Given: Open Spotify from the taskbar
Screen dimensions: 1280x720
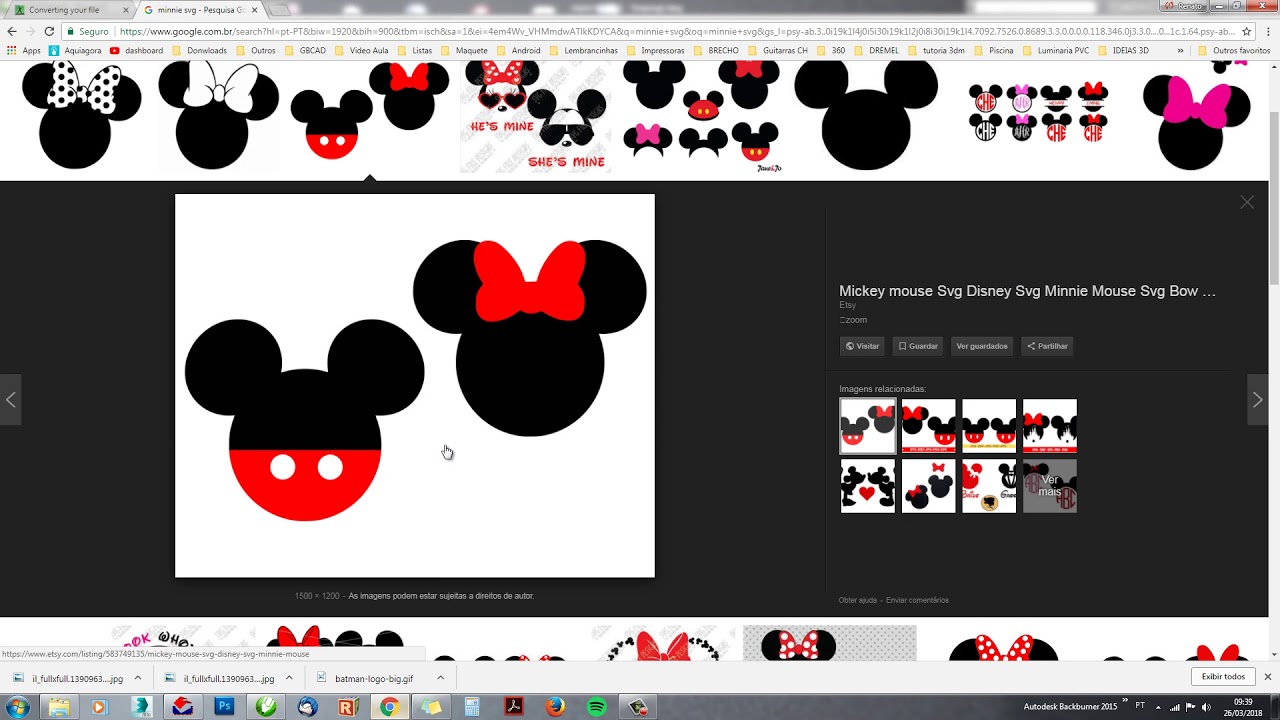Looking at the screenshot, I should tap(597, 707).
